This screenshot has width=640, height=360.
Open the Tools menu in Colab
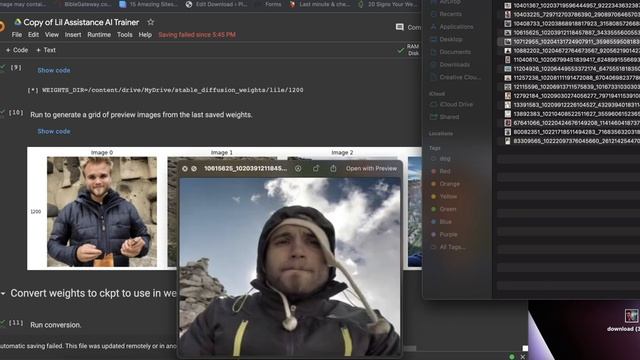[124, 35]
